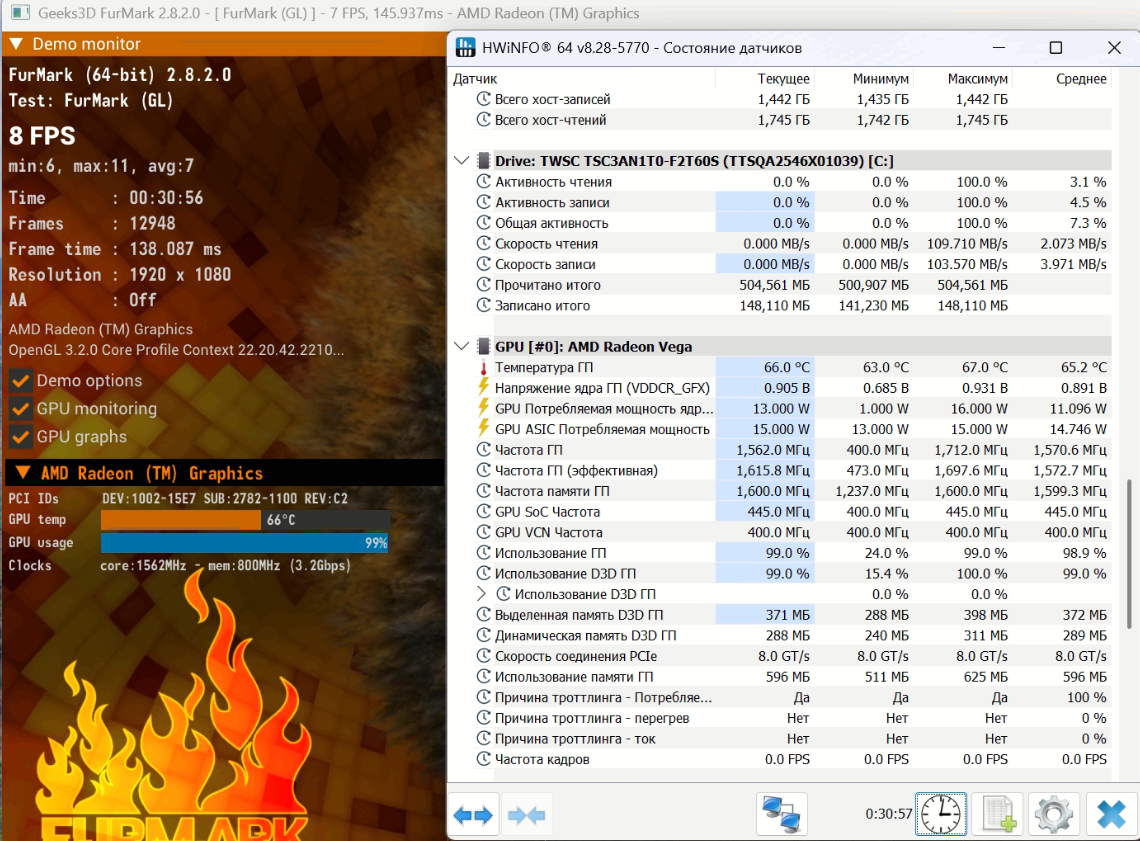Click lightning icon beside GPU Потребляемая мощность ядр
The width and height of the screenshot is (1140, 841).
[x=483, y=408]
